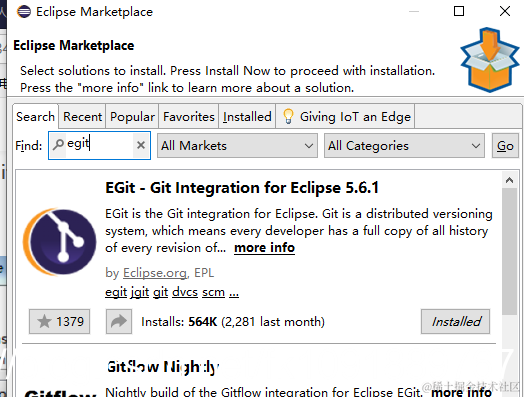This screenshot has height=397, width=524.
Task: Click the lightbulb icon on IoT tab
Action: tap(288, 117)
